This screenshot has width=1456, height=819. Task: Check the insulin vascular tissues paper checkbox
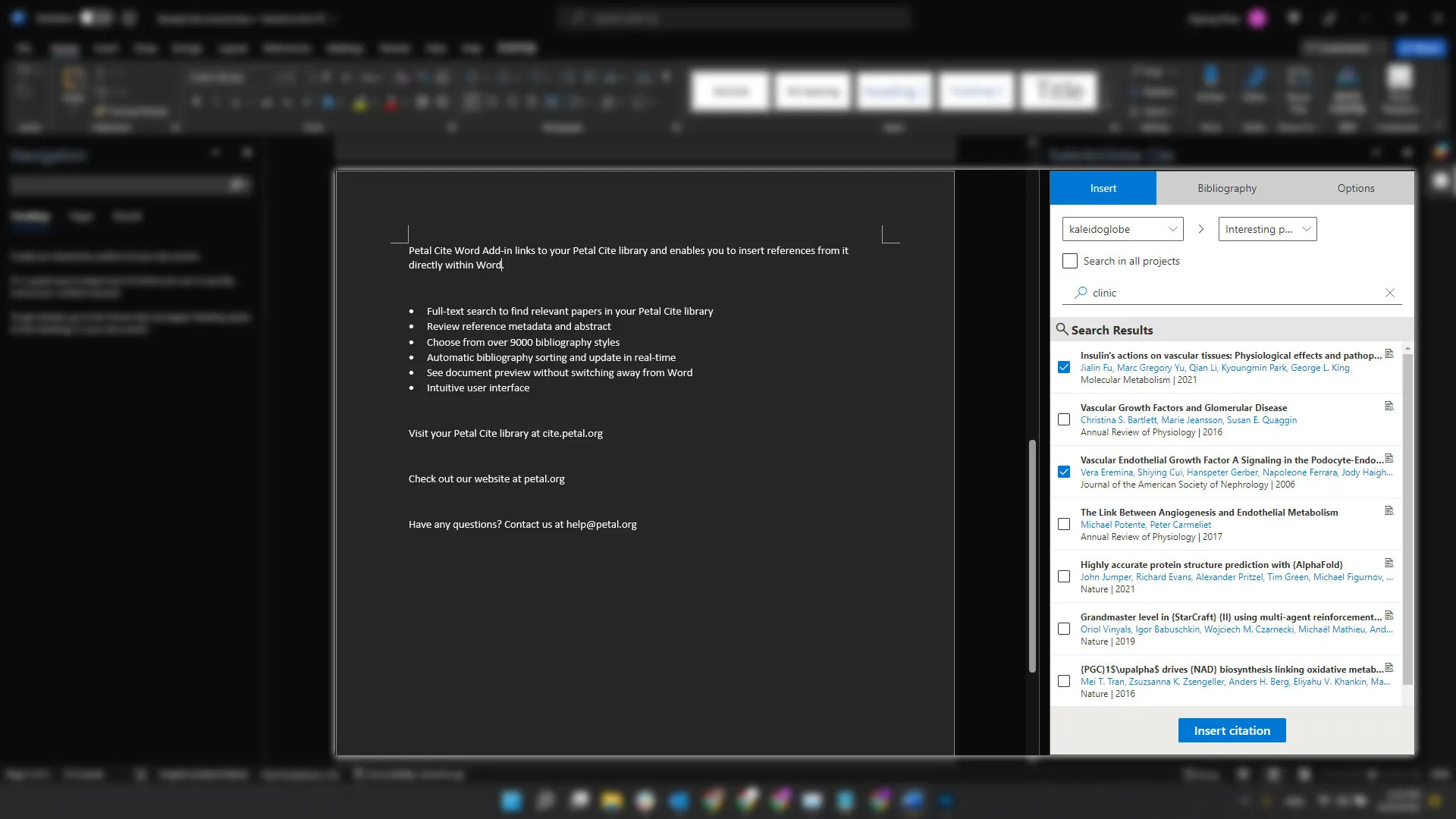click(1064, 367)
